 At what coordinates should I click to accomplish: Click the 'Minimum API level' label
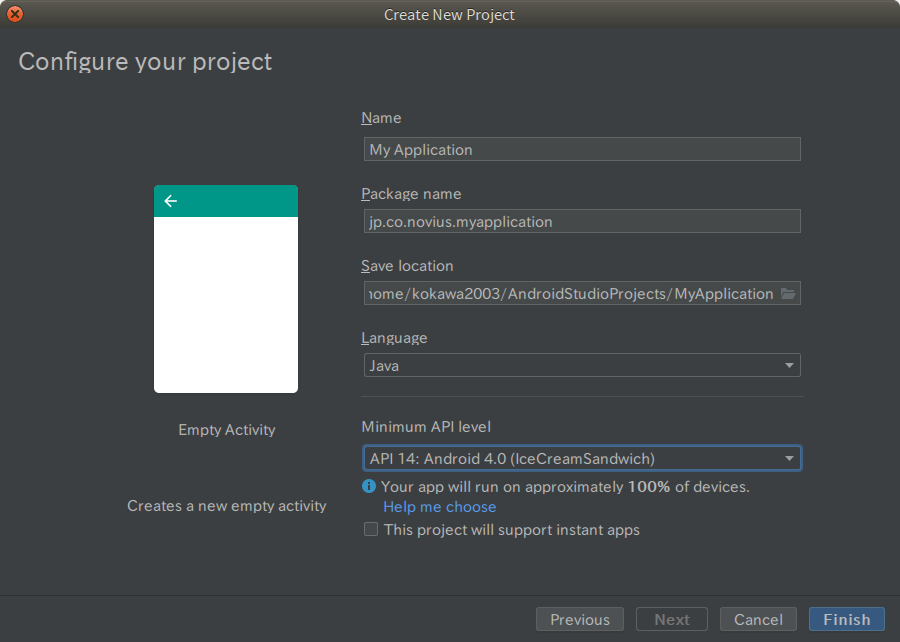tap(426, 427)
